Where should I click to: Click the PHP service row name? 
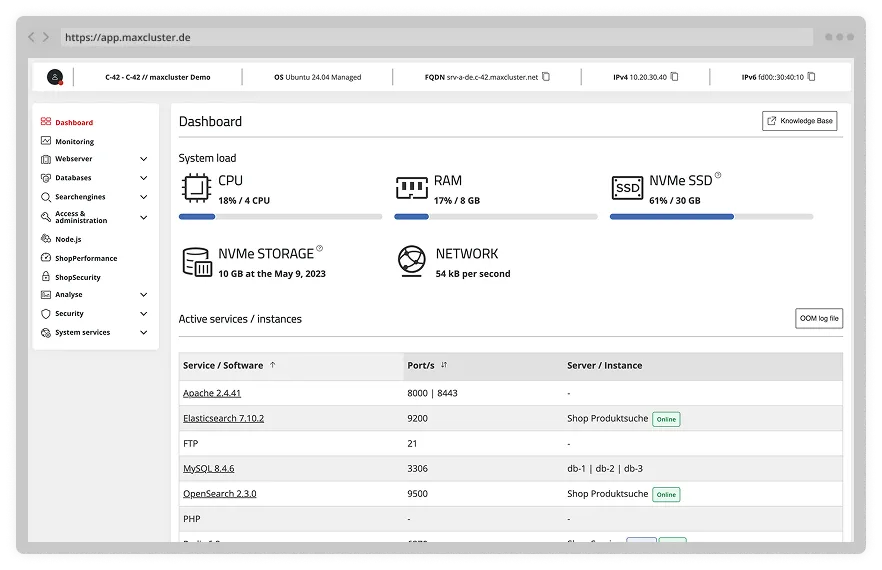(191, 519)
